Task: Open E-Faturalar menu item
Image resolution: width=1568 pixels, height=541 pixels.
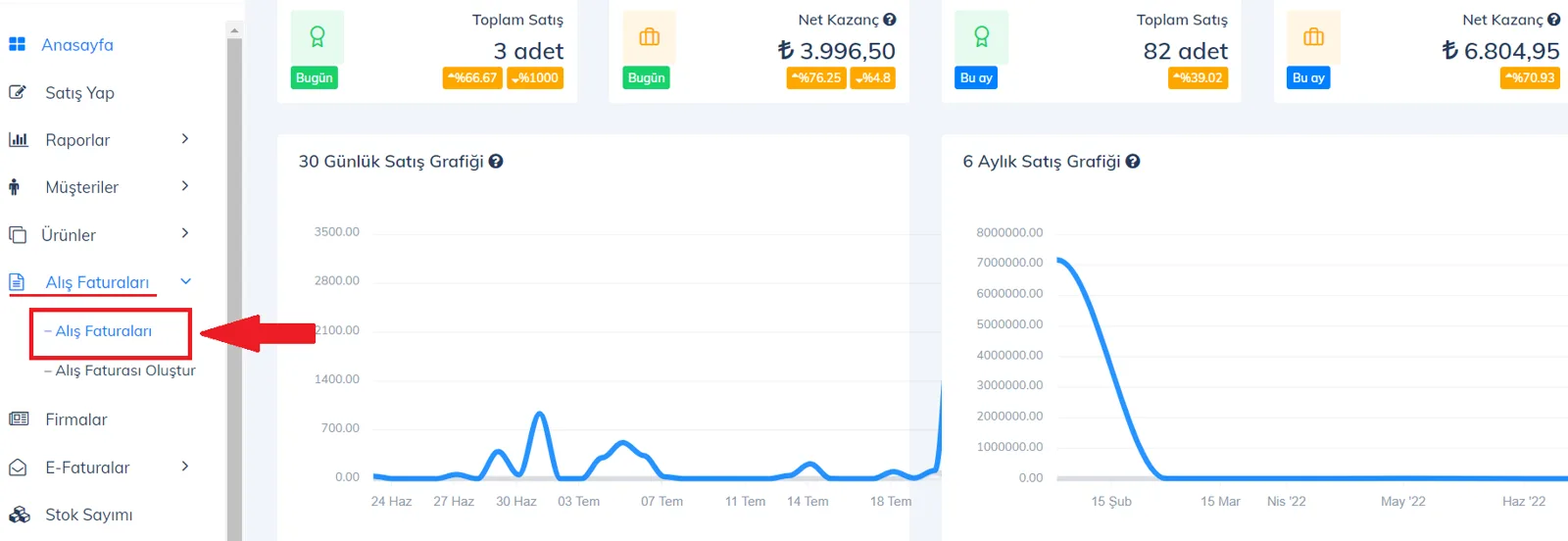Action: 87,467
